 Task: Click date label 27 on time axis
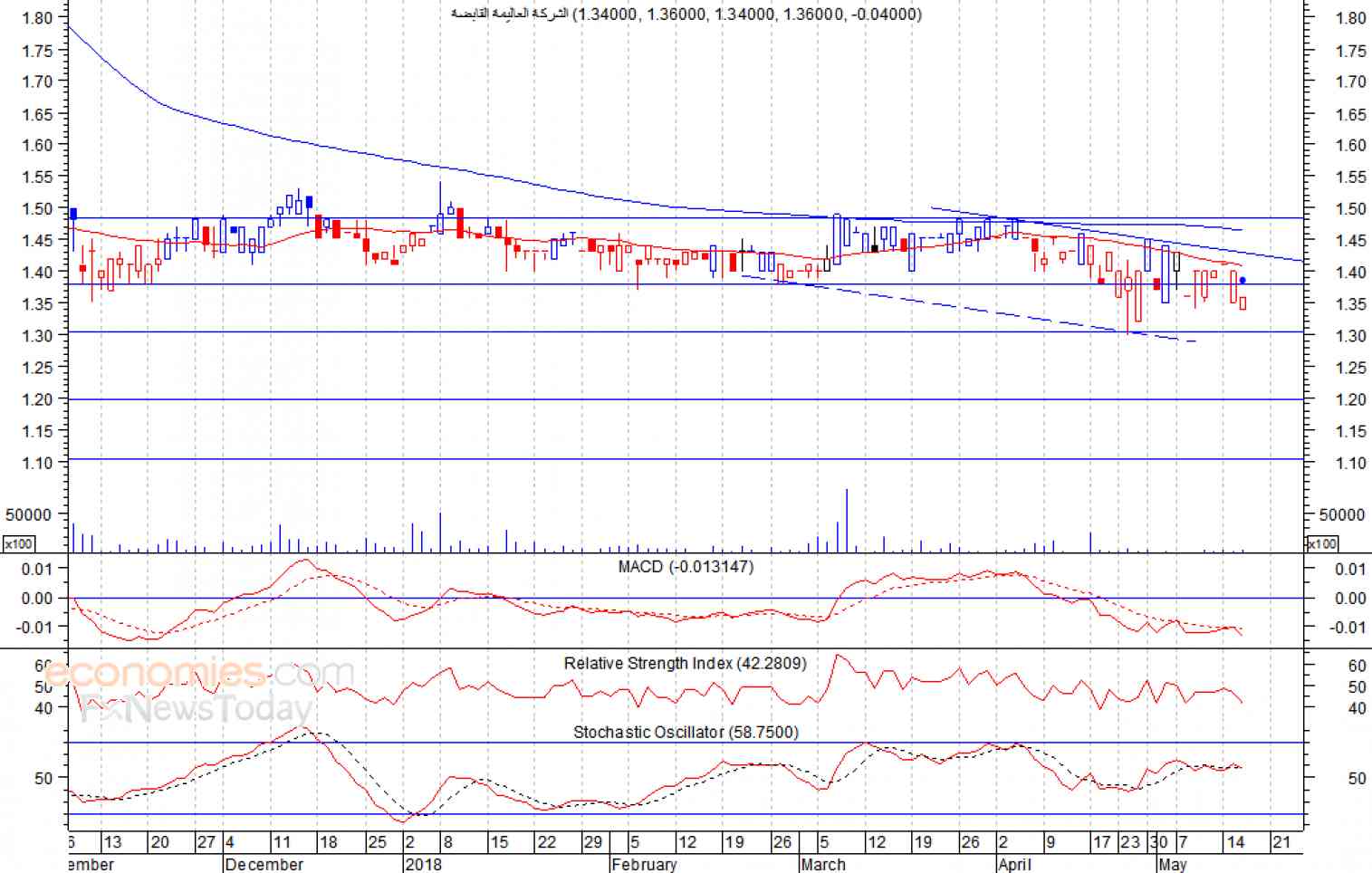[206, 842]
